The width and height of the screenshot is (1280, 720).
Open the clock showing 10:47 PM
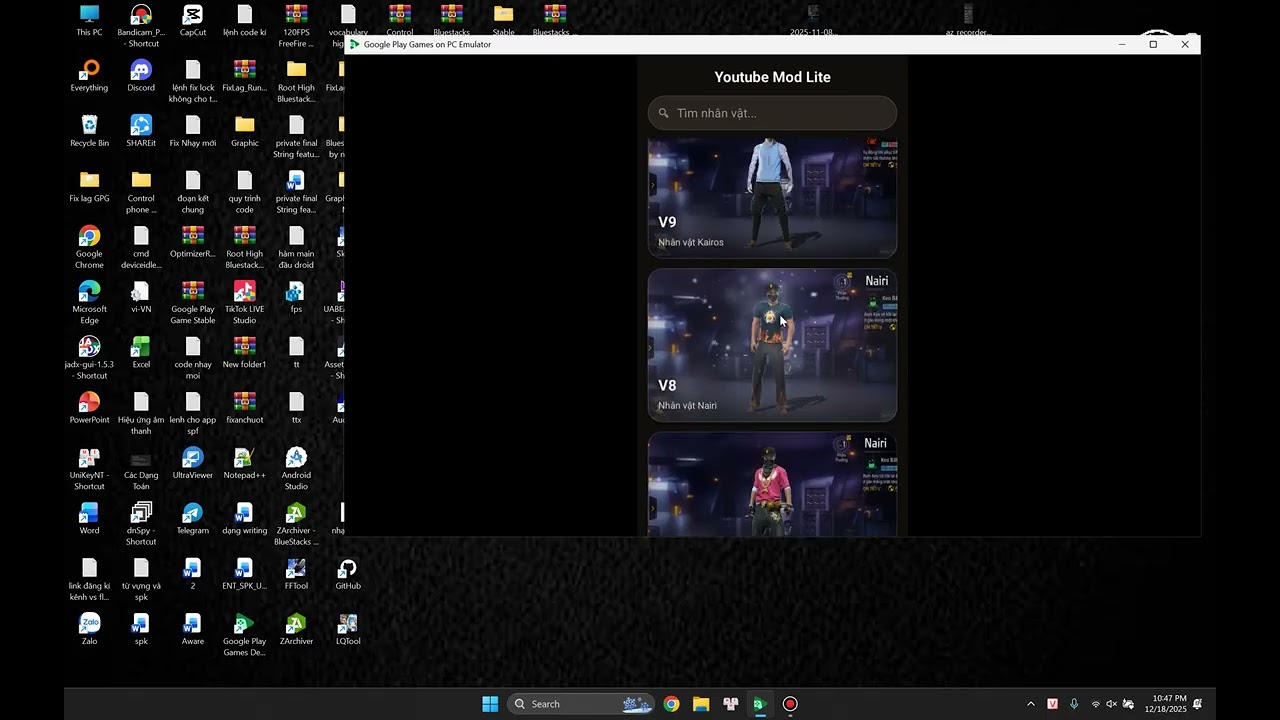tap(1168, 704)
